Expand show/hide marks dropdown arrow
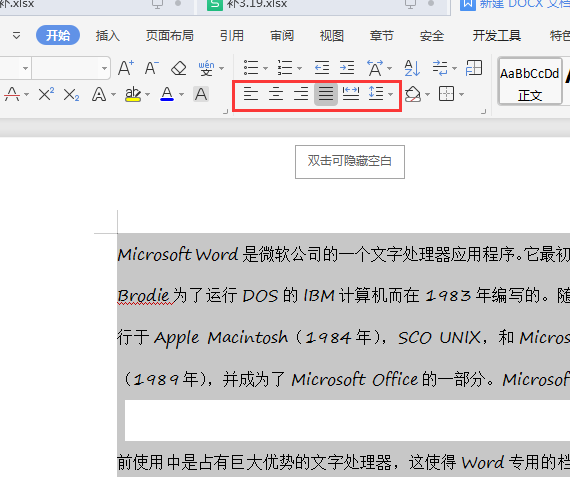 click(454, 68)
